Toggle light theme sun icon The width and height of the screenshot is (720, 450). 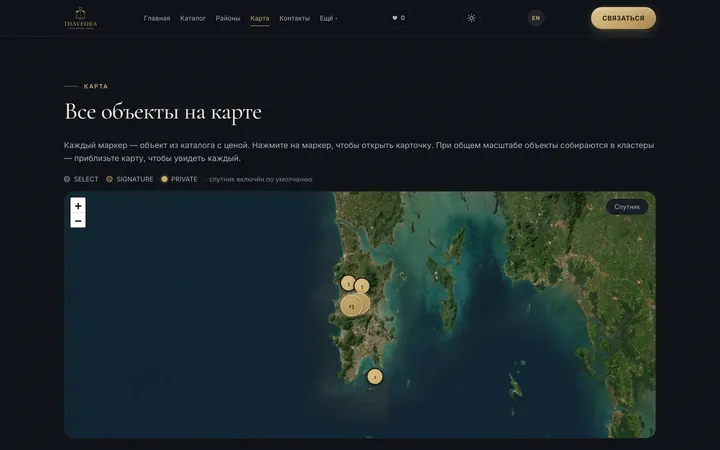point(471,18)
